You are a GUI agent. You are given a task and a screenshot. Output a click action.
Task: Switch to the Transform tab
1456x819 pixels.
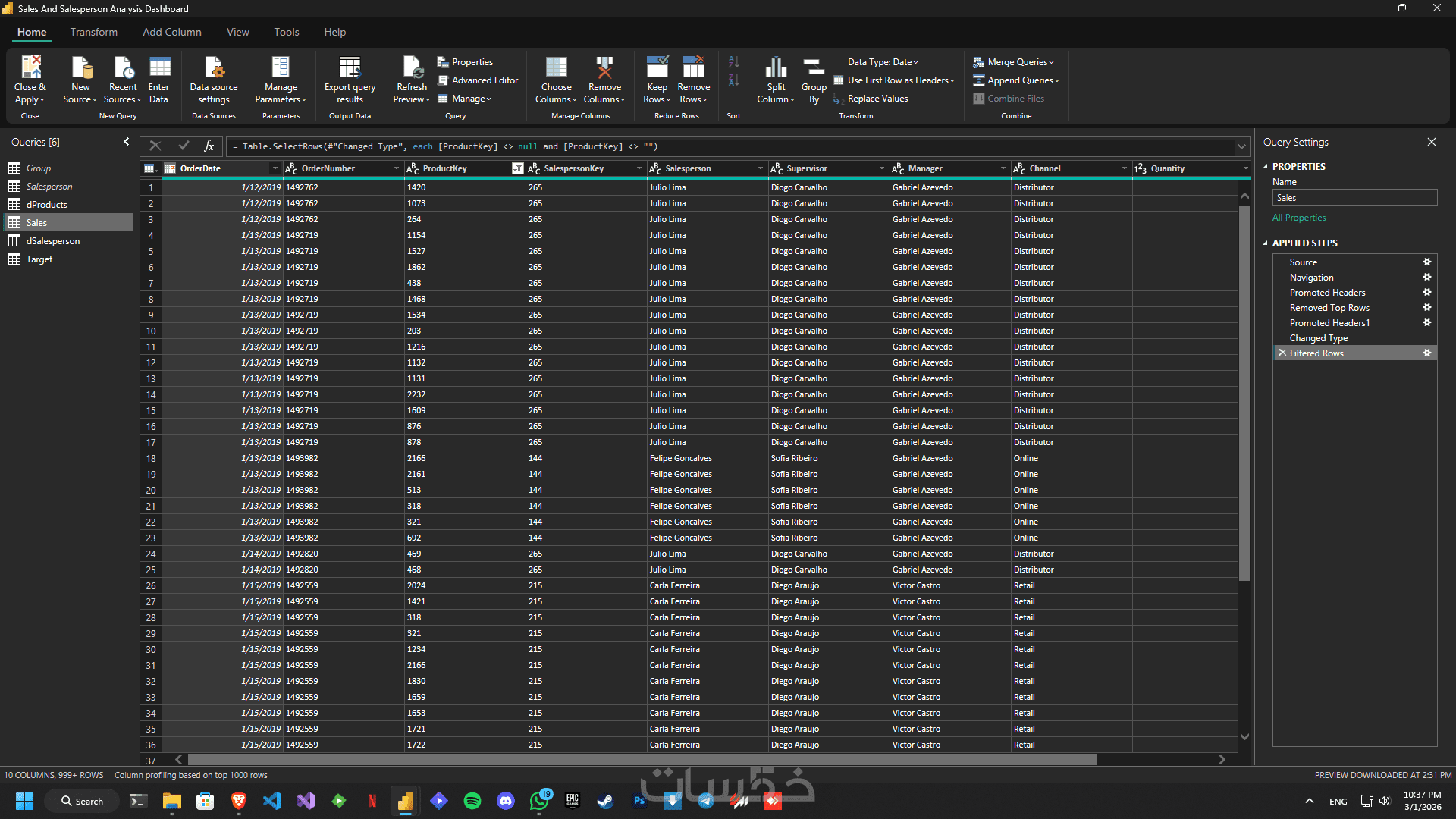(x=94, y=32)
